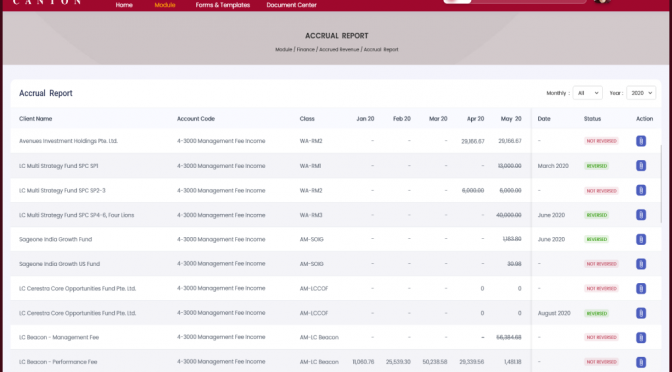The width and height of the screenshot is (672, 372).
Task: Open action icon for Avenues Investment Holdings row
Action: [x=641, y=141]
